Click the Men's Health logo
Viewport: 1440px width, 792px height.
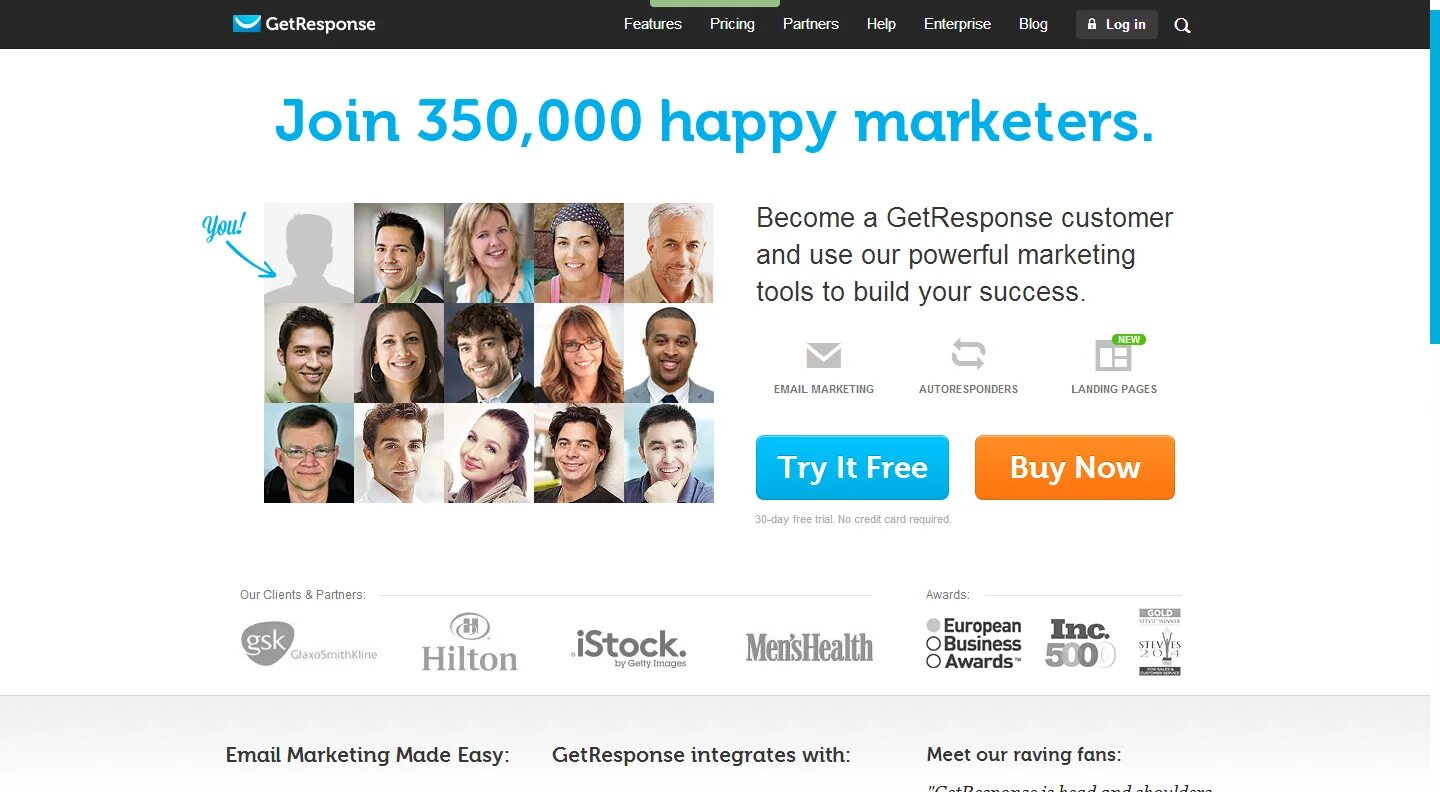point(809,647)
